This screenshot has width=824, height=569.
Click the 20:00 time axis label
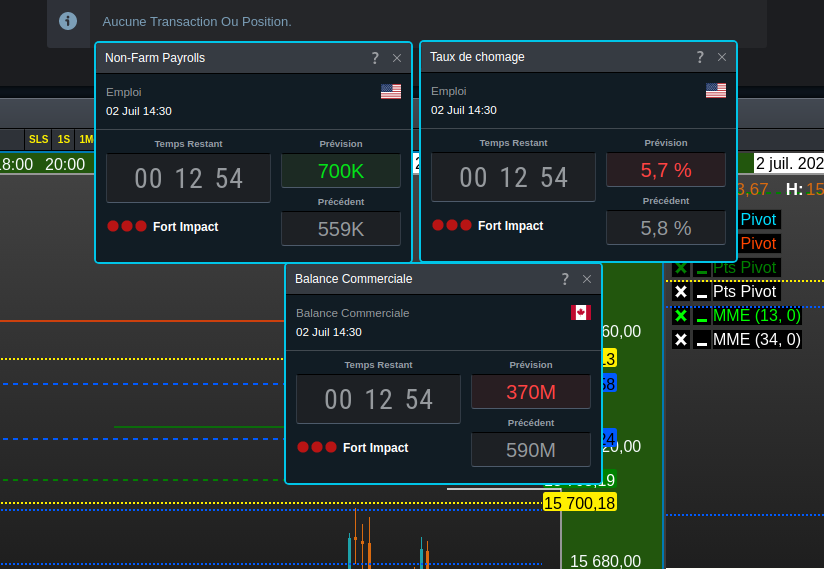click(x=65, y=164)
